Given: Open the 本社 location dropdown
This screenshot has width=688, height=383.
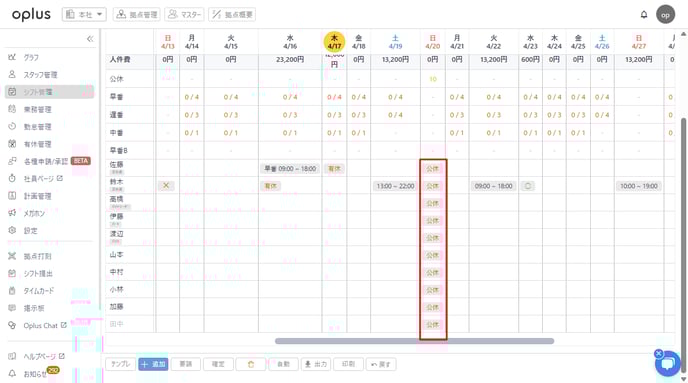Looking at the screenshot, I should tap(84, 14).
